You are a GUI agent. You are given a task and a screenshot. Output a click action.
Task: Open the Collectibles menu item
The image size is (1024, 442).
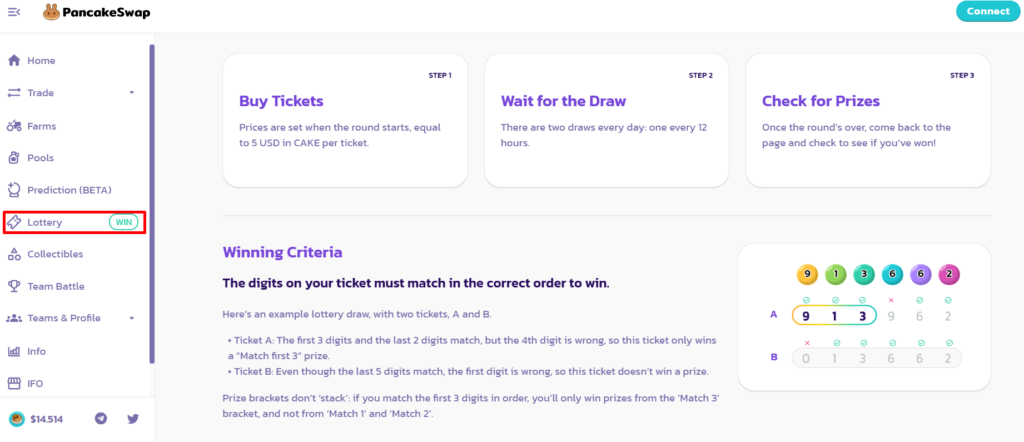pos(55,254)
